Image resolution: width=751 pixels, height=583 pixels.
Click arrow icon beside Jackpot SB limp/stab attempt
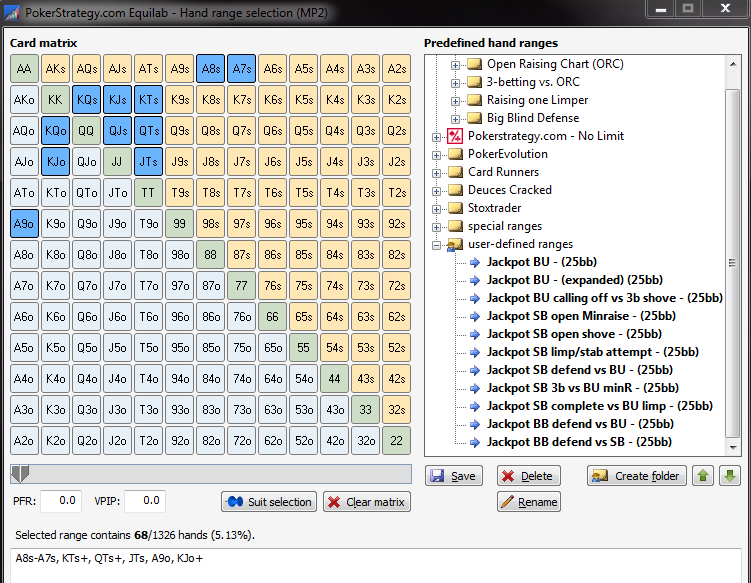[475, 352]
